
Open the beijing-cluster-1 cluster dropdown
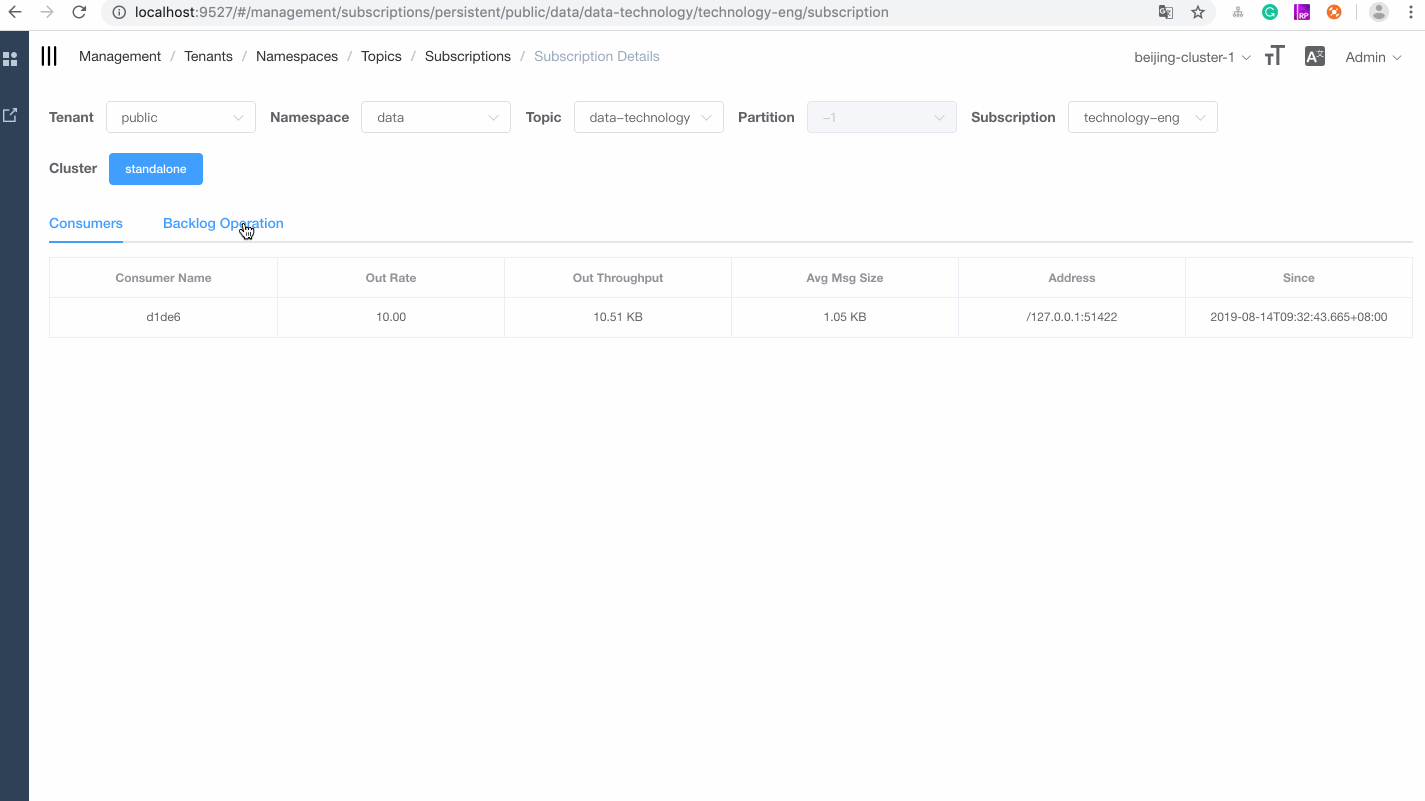click(1190, 57)
